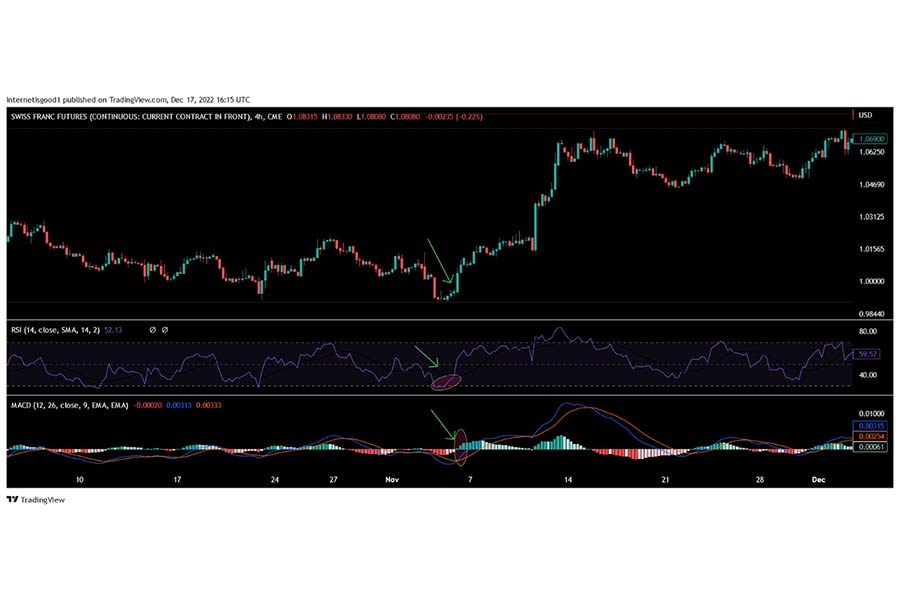
Task: Click the 0.01000 MACD axis label
Action: [x=872, y=413]
